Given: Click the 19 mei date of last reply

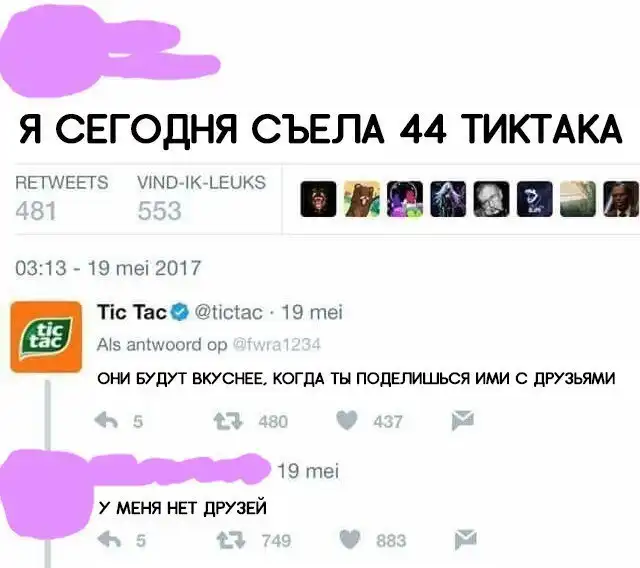Looking at the screenshot, I should click(308, 471).
